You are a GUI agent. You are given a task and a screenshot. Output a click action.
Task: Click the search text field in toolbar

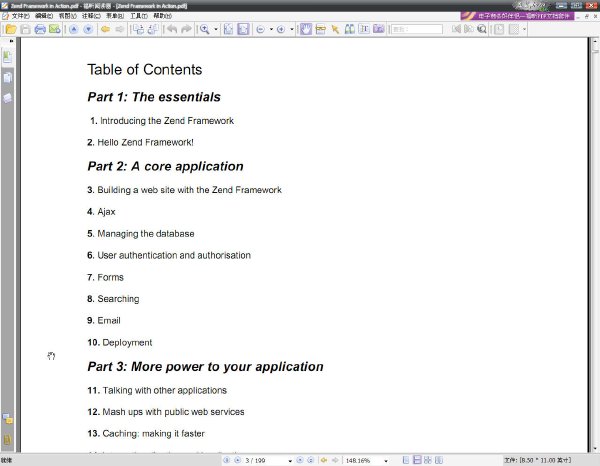(x=417, y=29)
